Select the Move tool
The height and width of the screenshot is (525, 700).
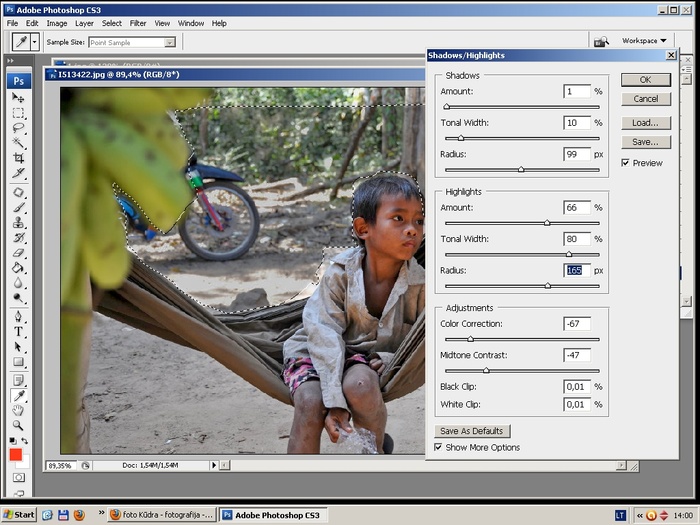18,98
